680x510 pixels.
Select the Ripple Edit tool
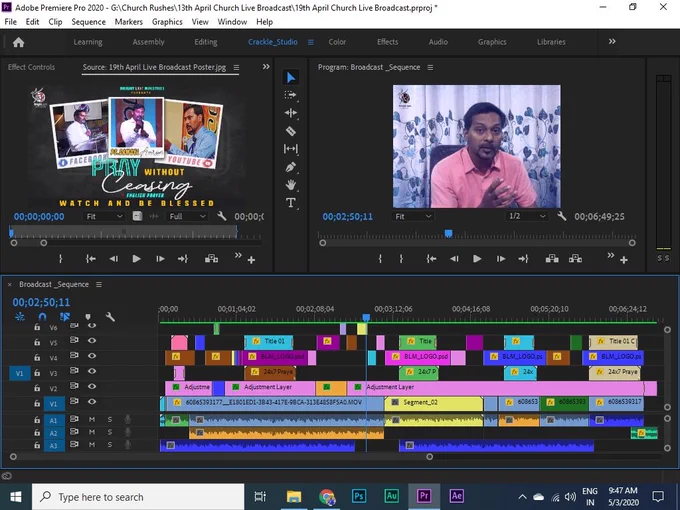(291, 113)
